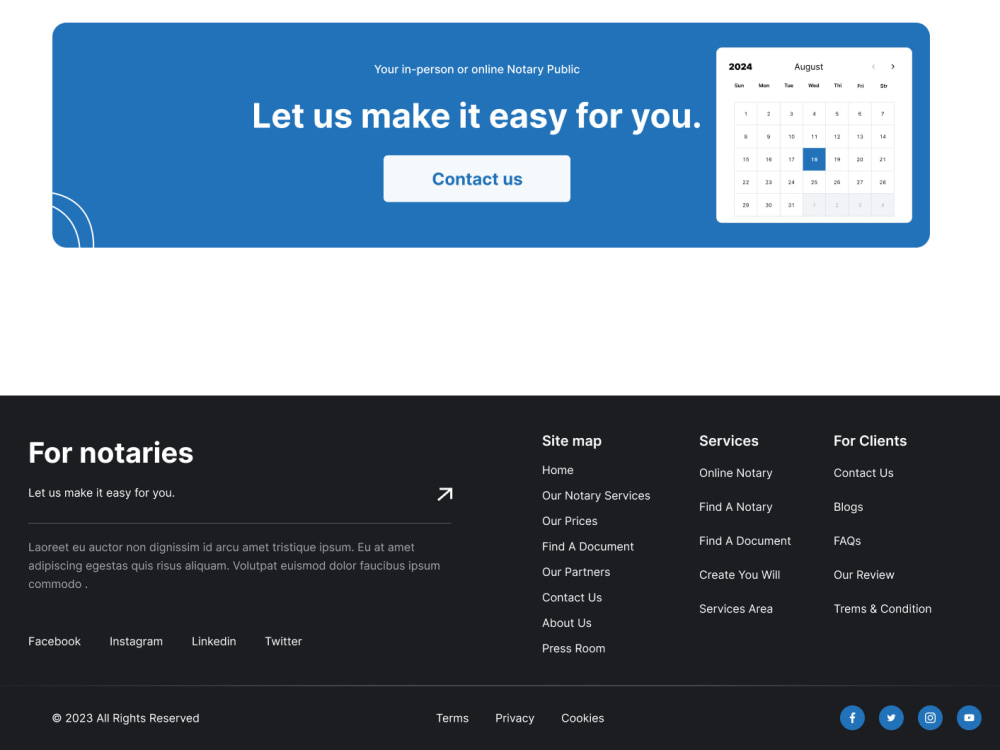Click the Twitter bird round icon

click(891, 717)
